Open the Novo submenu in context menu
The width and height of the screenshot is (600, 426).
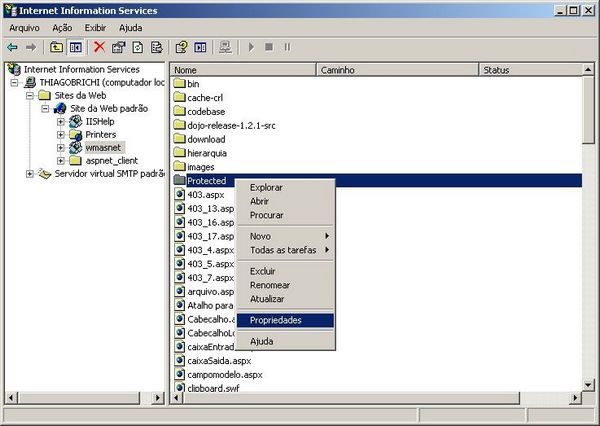pyautogui.click(x=286, y=236)
